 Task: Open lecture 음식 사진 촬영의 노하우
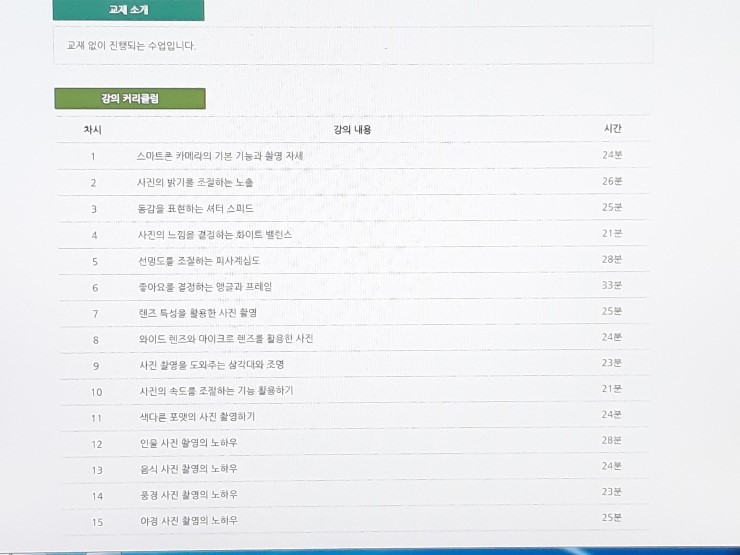(x=189, y=469)
